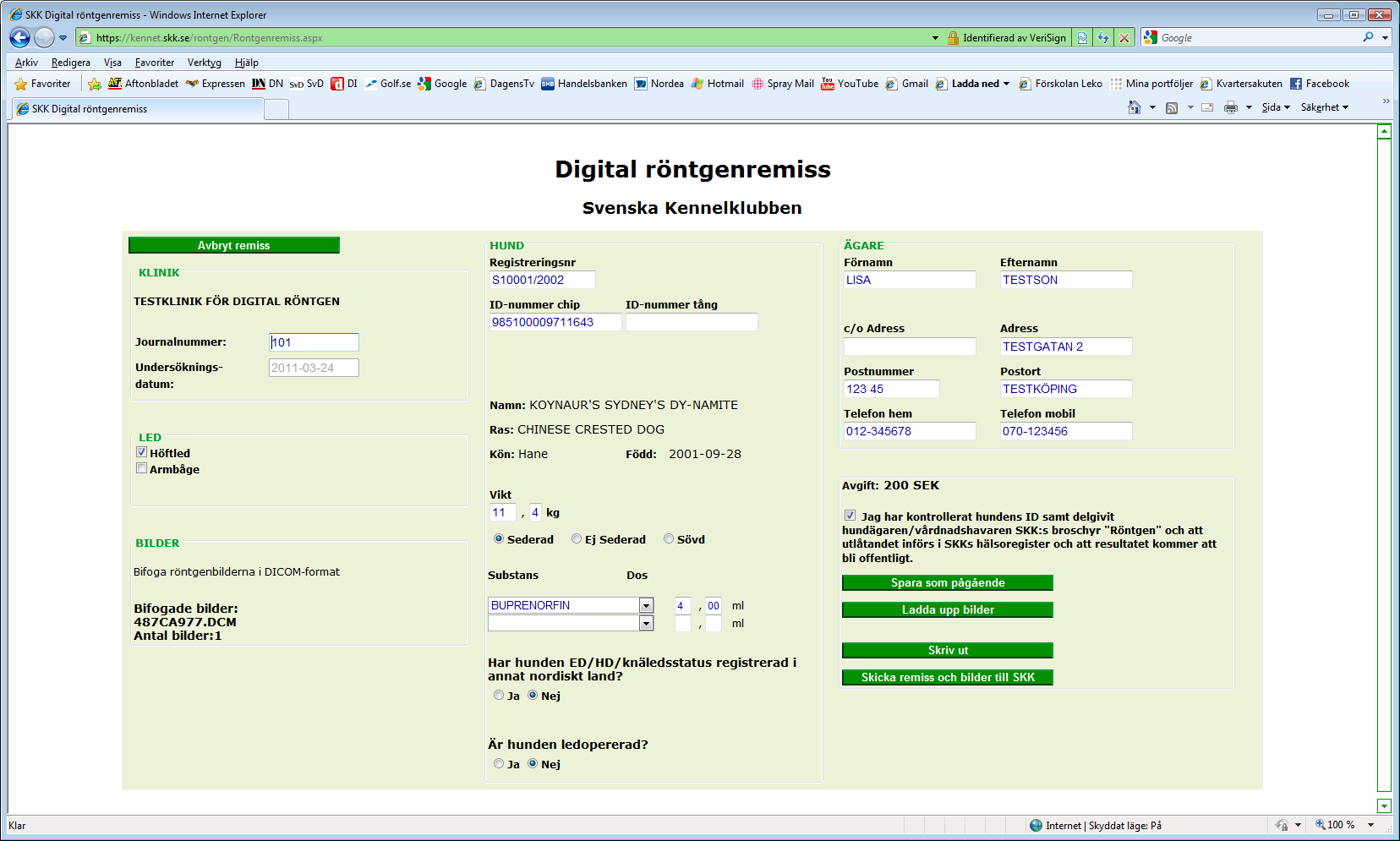Click the Registreringsnr input field

pyautogui.click(x=543, y=280)
